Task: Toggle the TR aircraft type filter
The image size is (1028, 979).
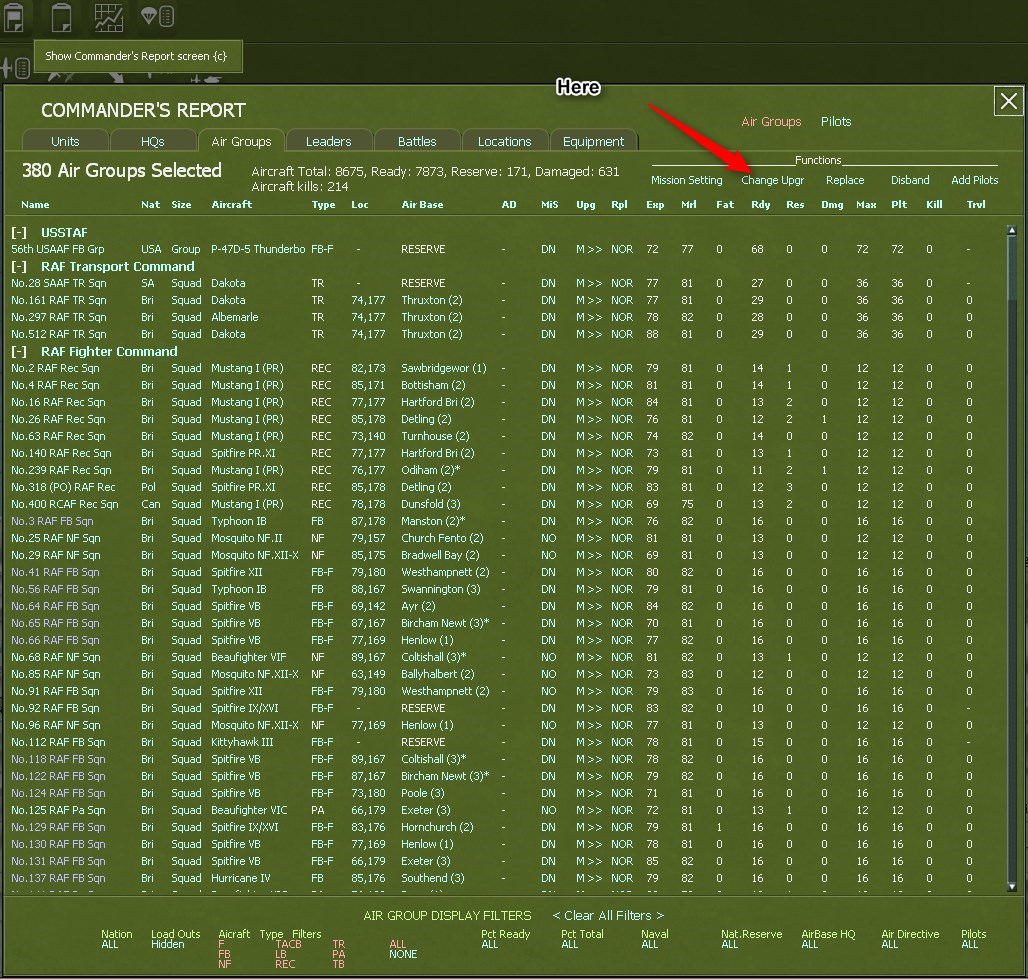Action: tap(338, 944)
